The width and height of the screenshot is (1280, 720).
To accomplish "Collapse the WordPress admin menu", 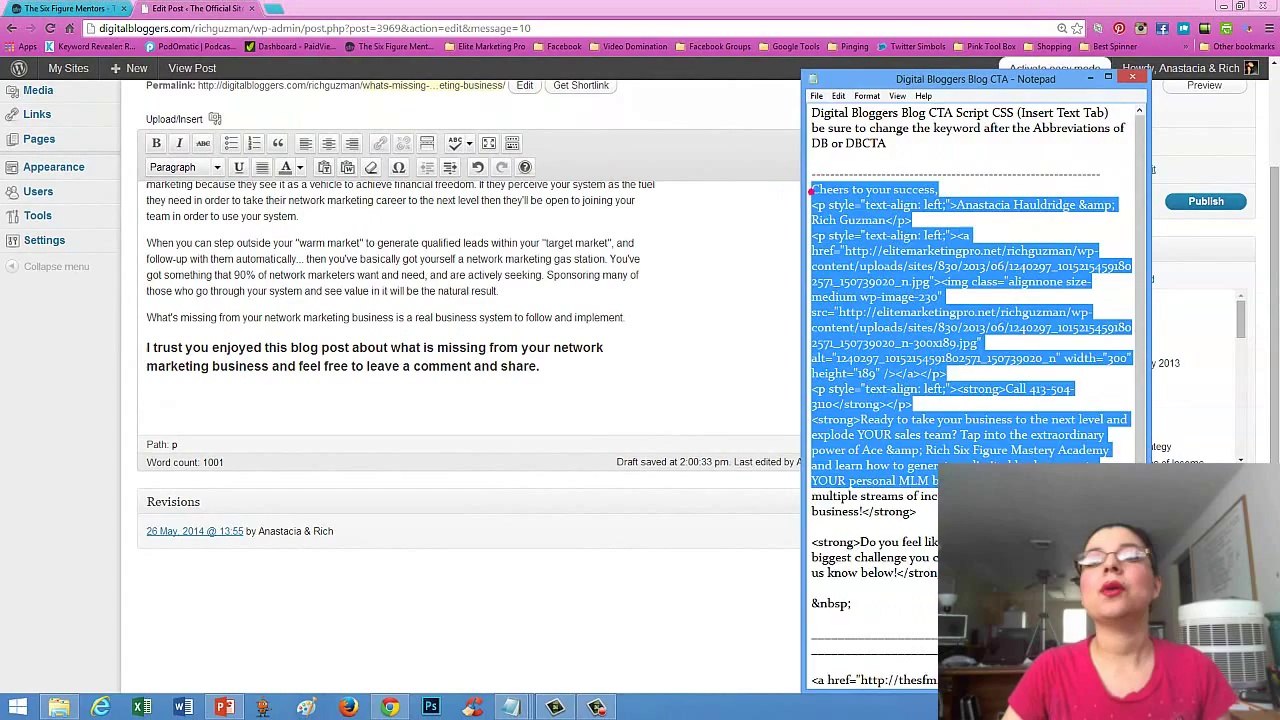I will [48, 266].
